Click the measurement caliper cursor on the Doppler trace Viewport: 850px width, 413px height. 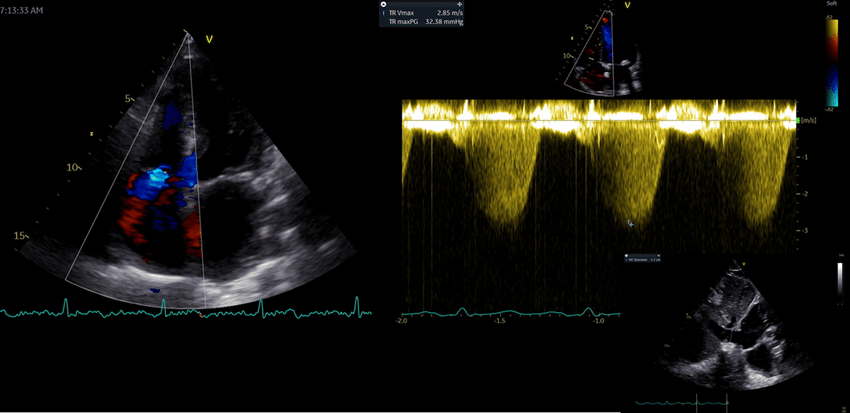pos(628,222)
